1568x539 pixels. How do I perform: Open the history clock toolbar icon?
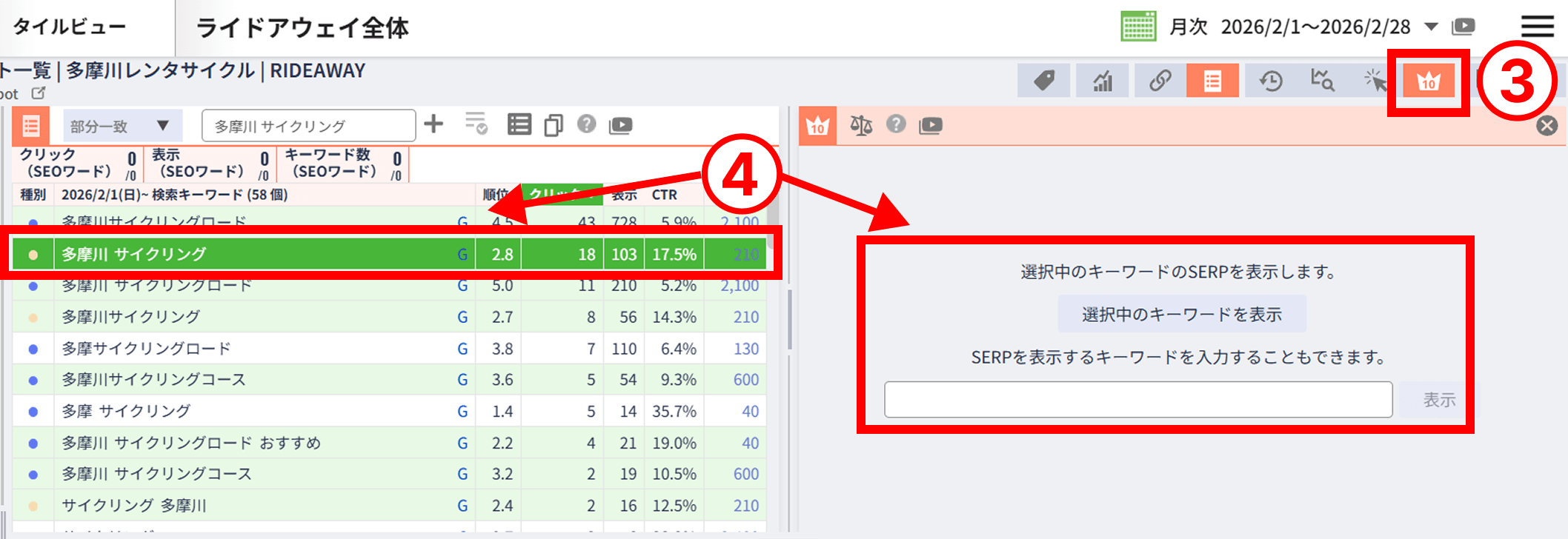(1271, 81)
